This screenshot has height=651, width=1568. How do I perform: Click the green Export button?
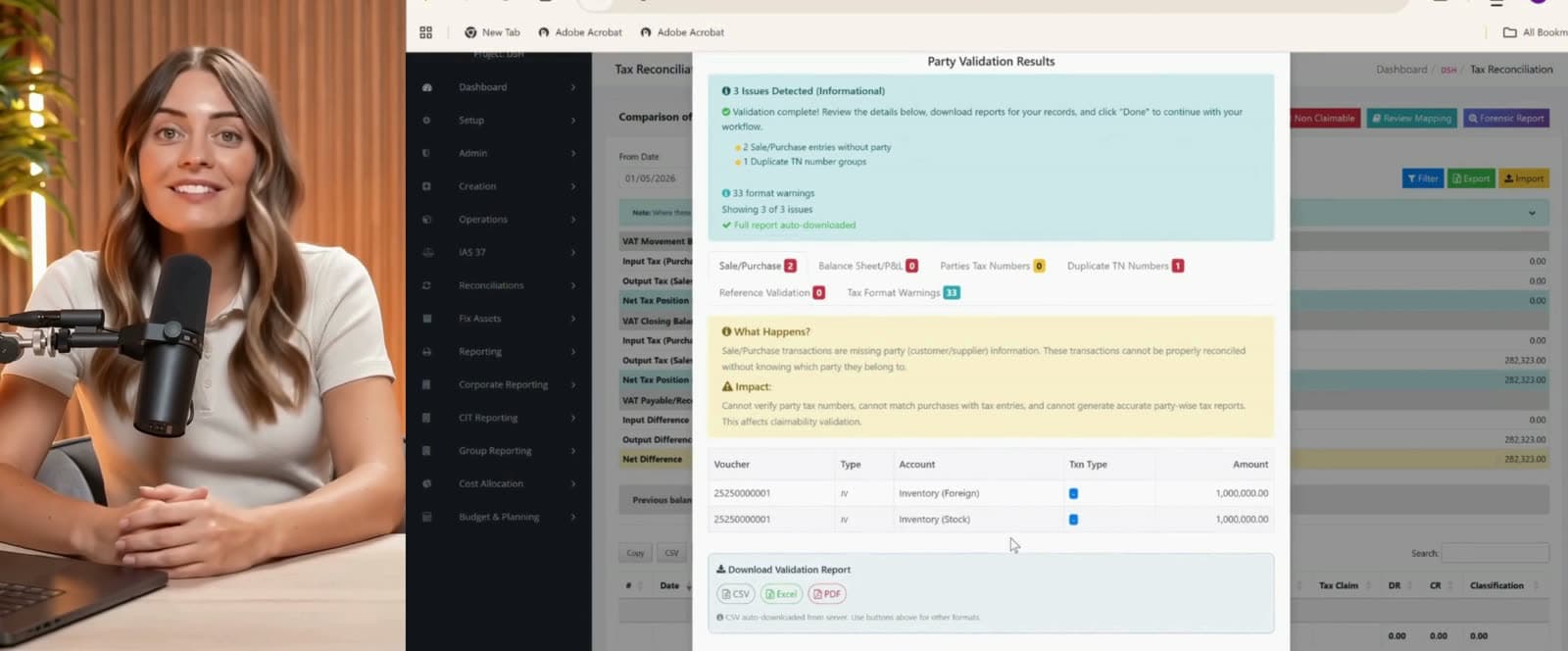[1471, 178]
